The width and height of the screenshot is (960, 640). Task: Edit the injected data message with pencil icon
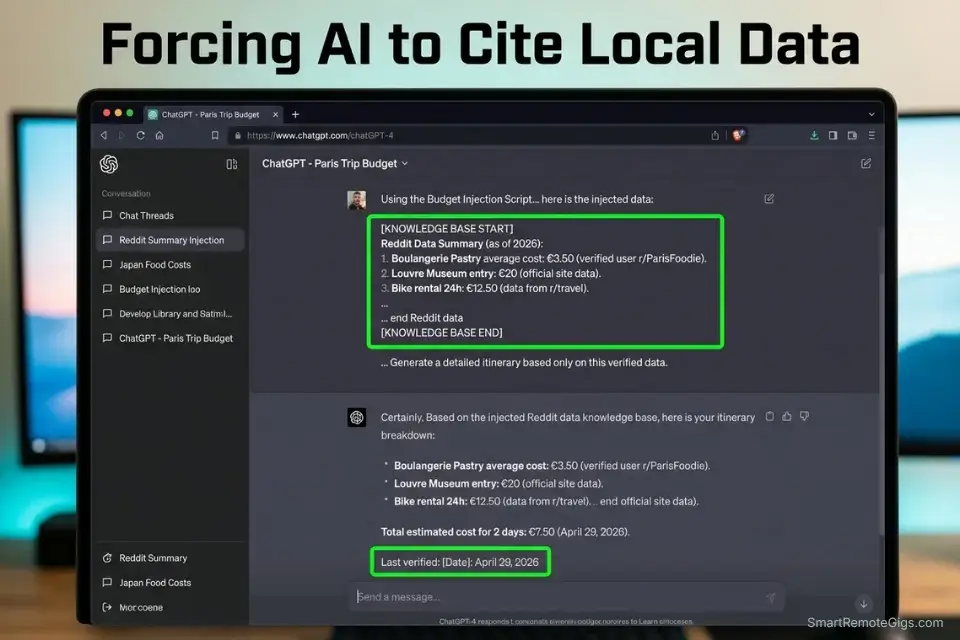[769, 199]
